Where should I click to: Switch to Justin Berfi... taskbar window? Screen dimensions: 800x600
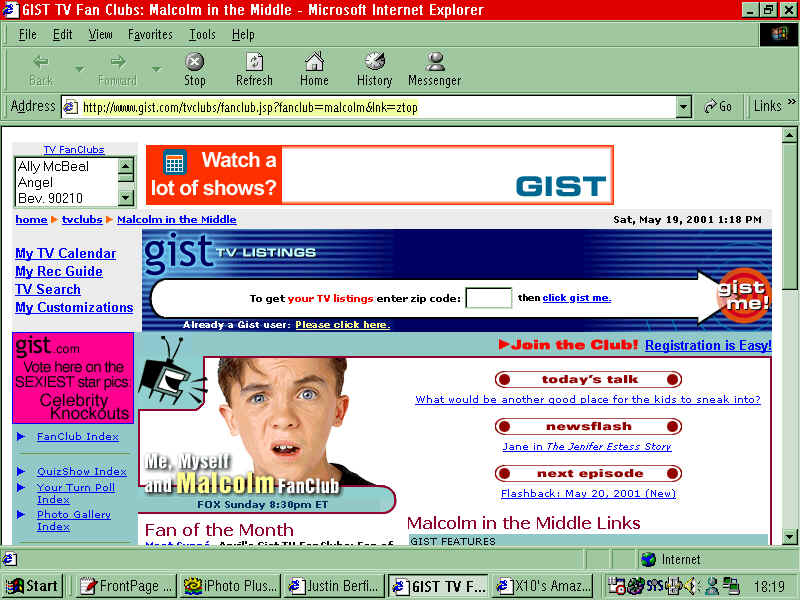(334, 586)
